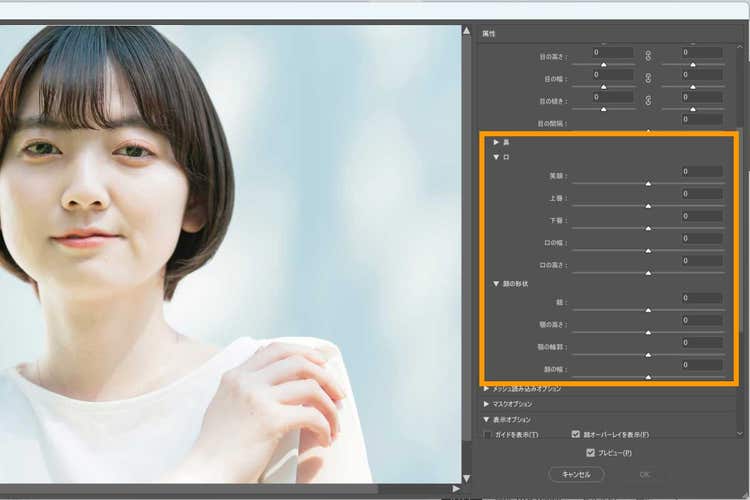
Task: Toggle the link icon for 目の傾き
Action: point(648,100)
